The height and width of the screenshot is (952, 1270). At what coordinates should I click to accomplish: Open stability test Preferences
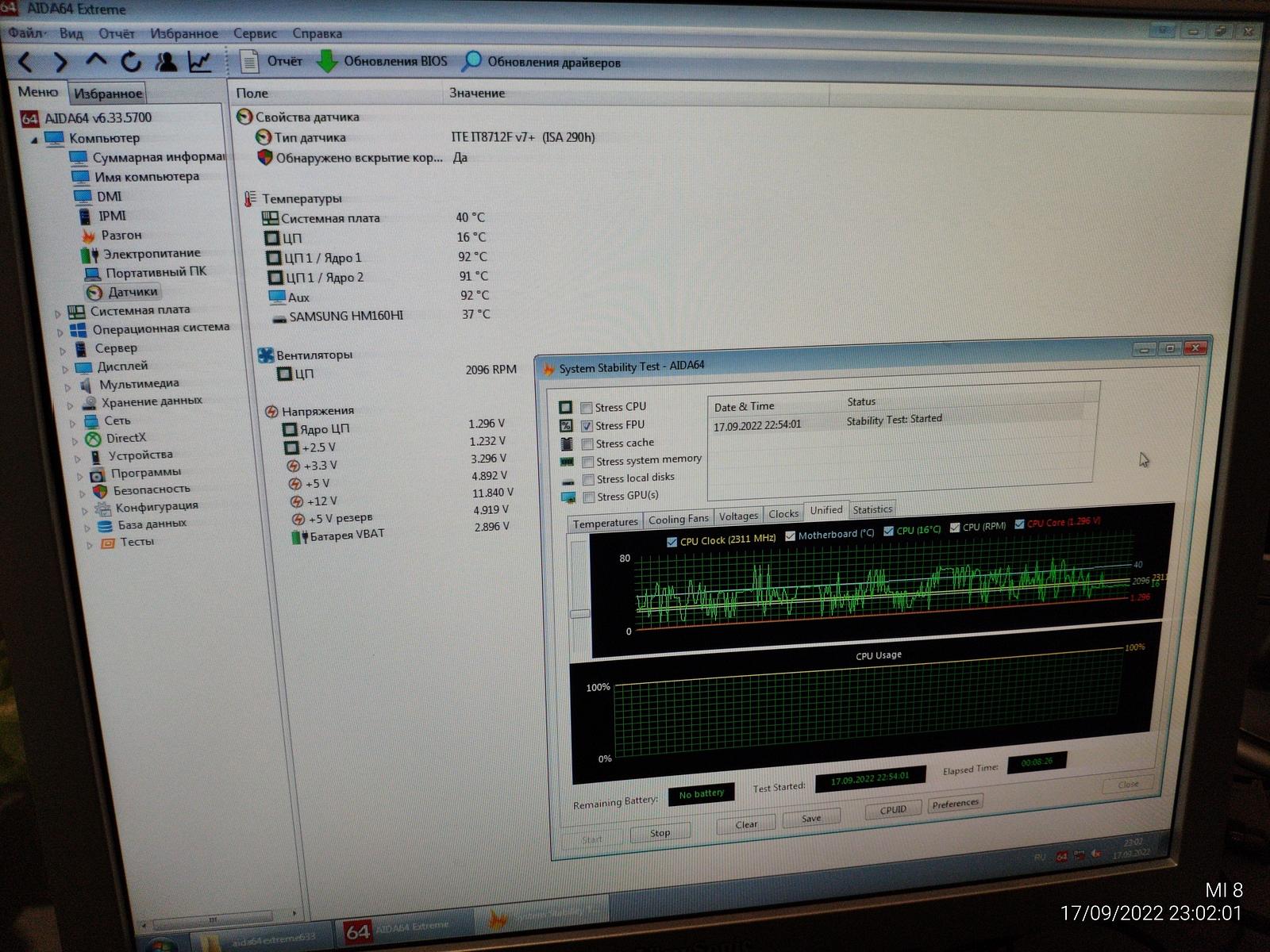(956, 804)
